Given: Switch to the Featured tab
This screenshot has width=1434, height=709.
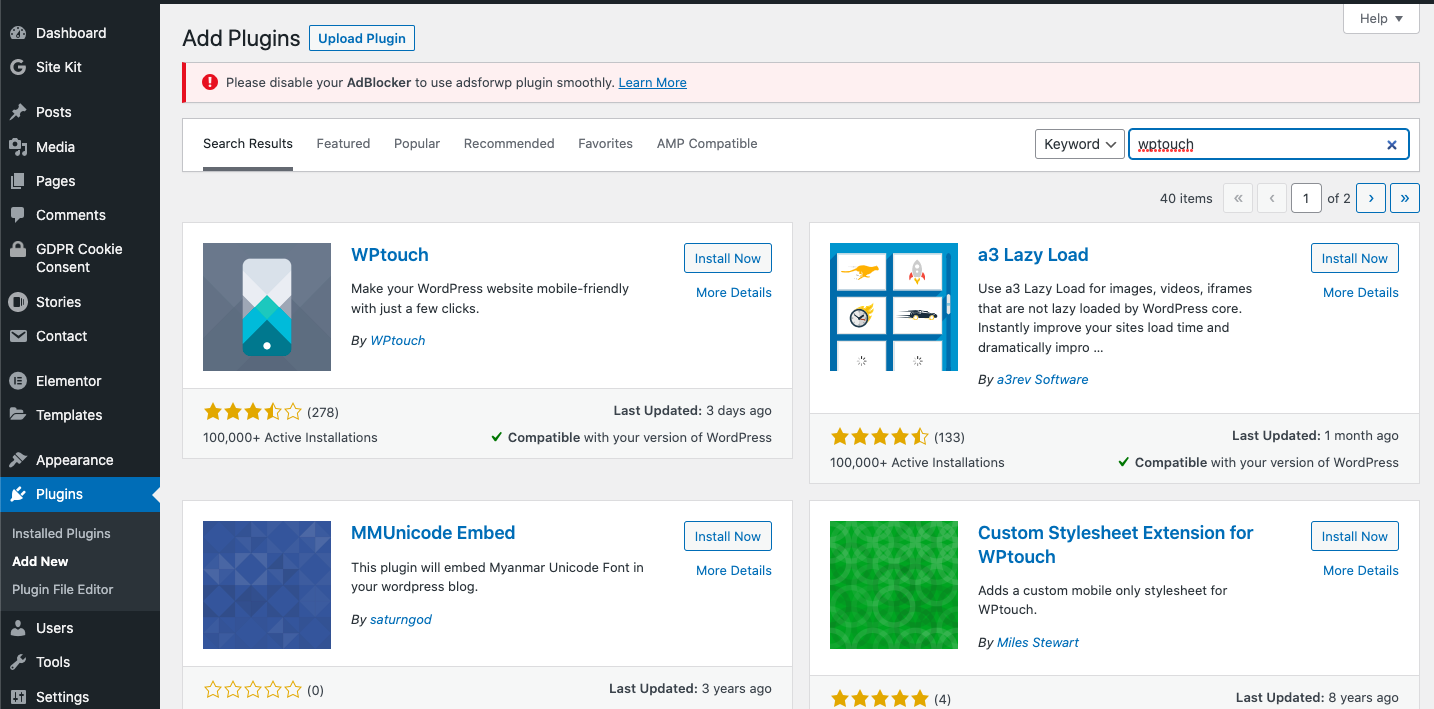Looking at the screenshot, I should [343, 144].
